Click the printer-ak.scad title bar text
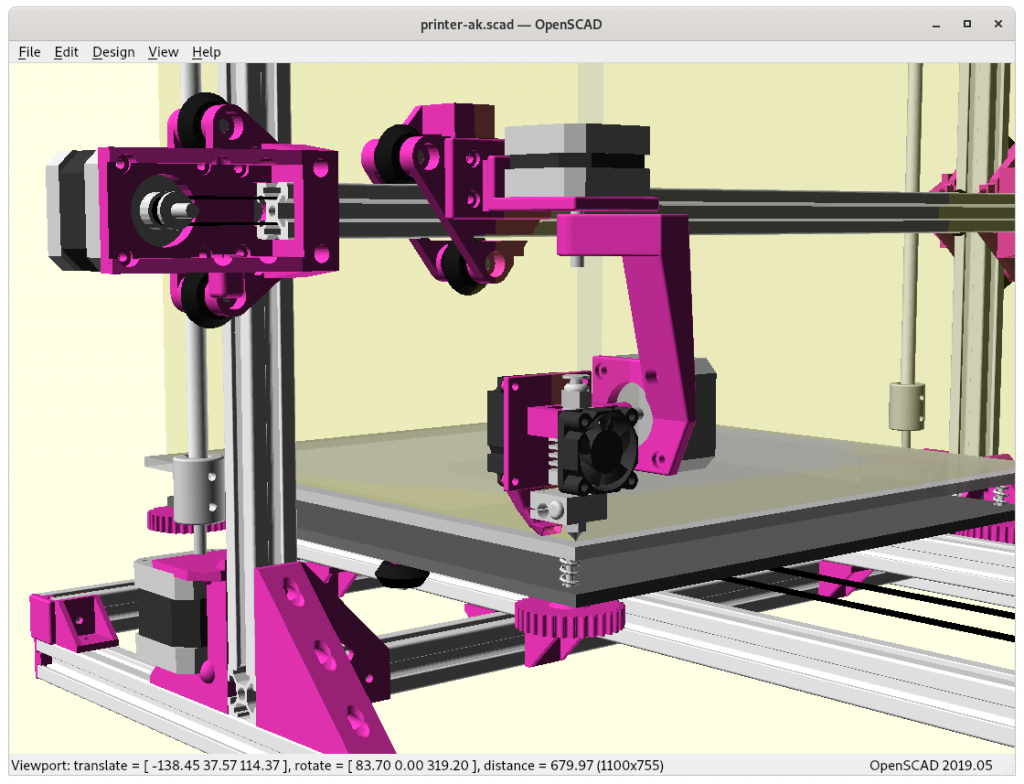This screenshot has width=1024, height=784. (x=511, y=25)
